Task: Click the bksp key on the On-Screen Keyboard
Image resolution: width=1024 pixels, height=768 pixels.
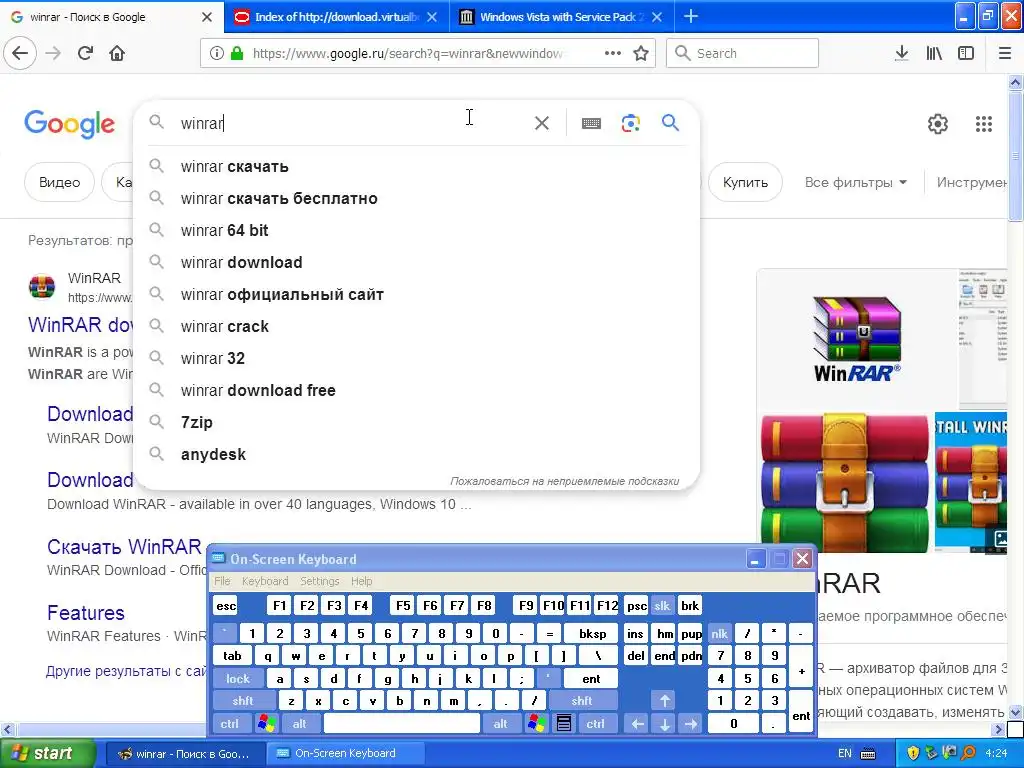Action: point(592,633)
